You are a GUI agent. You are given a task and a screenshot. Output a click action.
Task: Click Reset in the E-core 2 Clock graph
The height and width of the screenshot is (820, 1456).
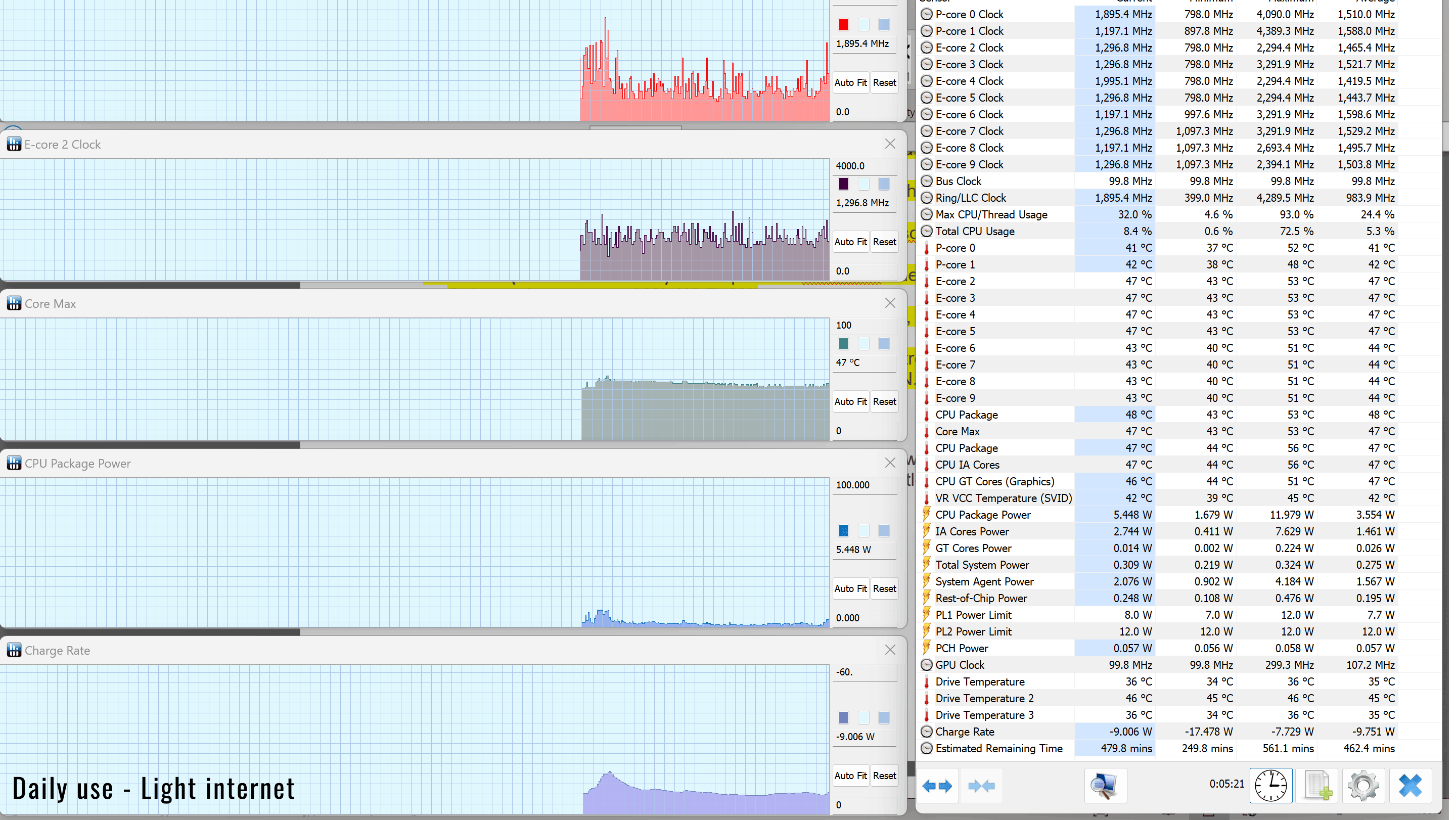(x=884, y=242)
